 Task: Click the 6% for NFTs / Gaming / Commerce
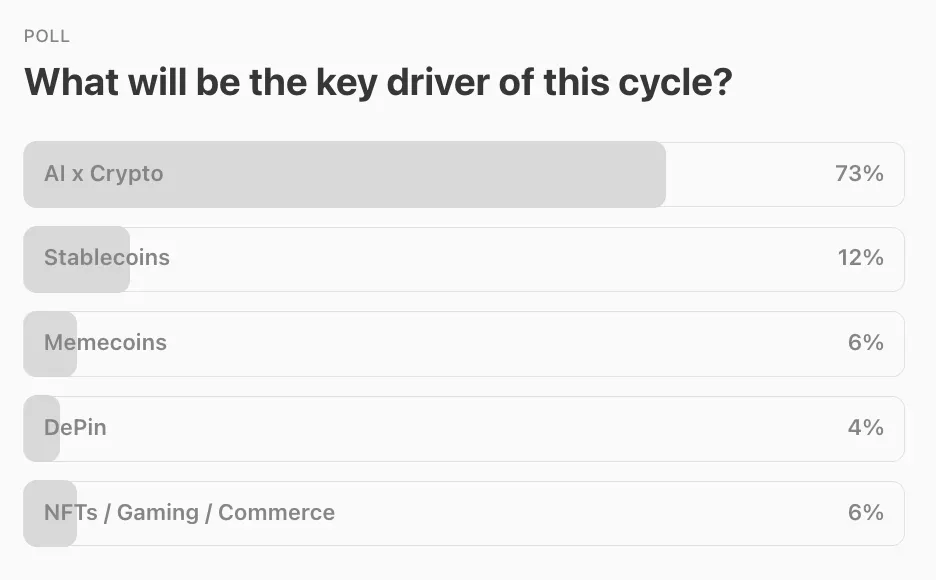click(866, 513)
